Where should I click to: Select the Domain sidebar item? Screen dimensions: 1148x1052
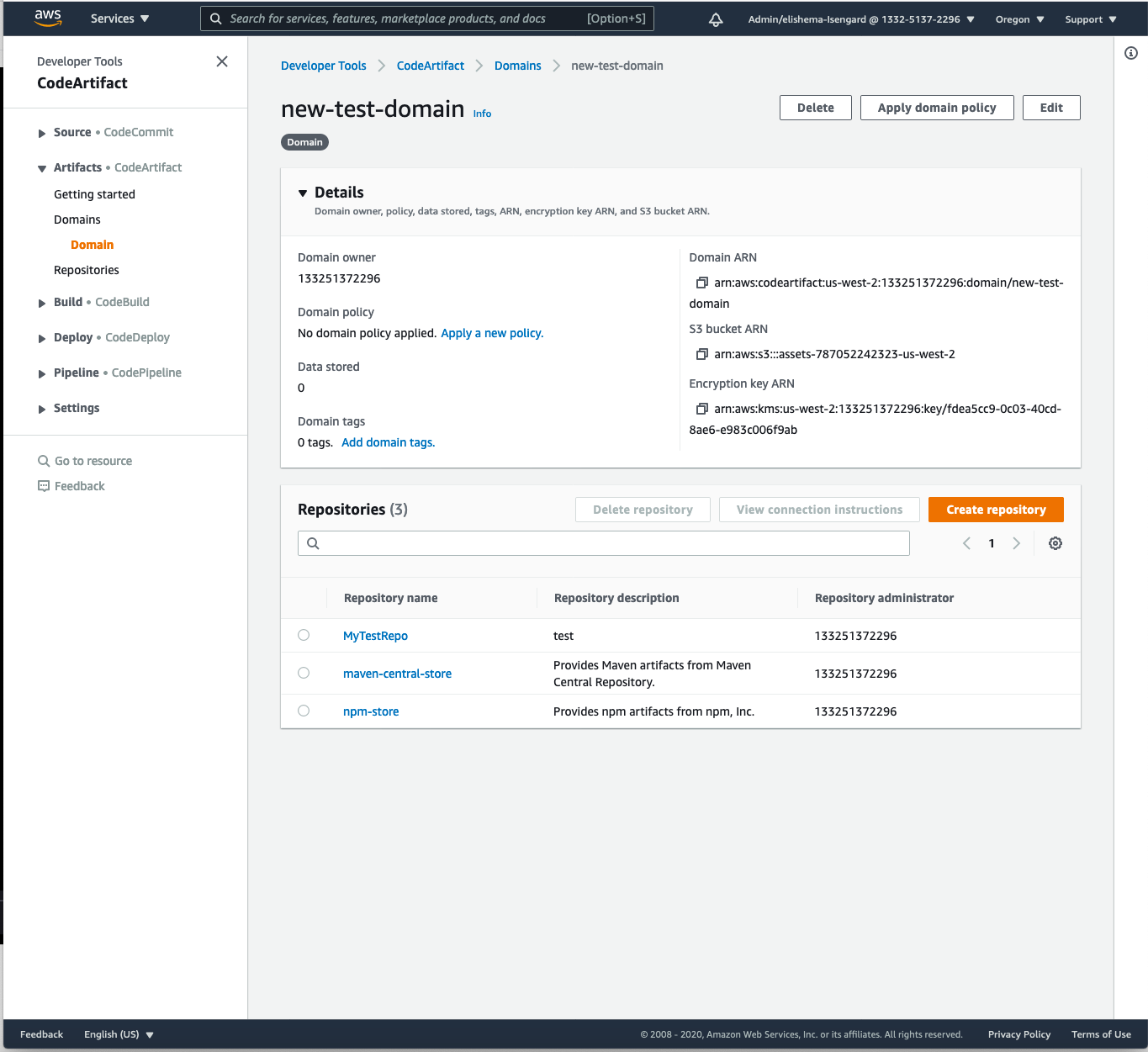pos(92,245)
